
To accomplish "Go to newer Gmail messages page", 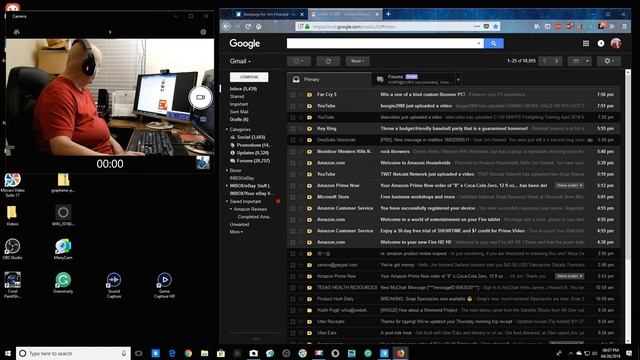I will (544, 61).
